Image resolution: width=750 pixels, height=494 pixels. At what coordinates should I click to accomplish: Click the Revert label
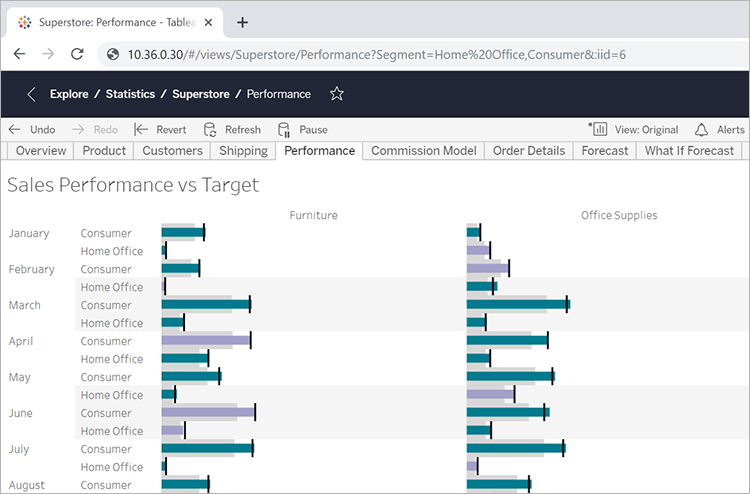coord(171,130)
